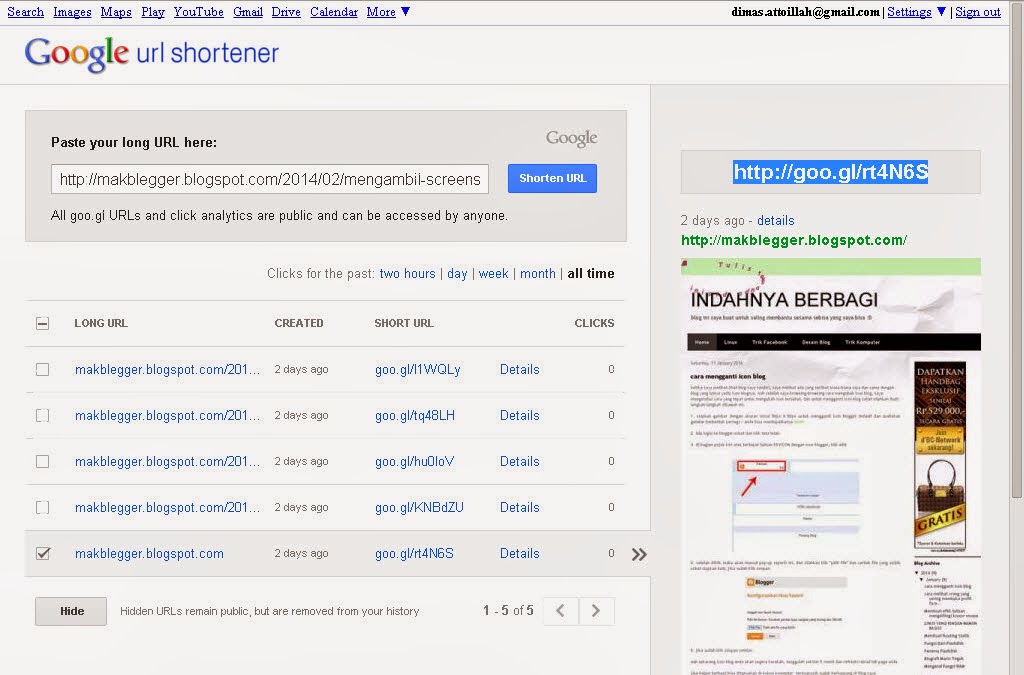Toggle select-all checkbox in table header

click(42, 323)
